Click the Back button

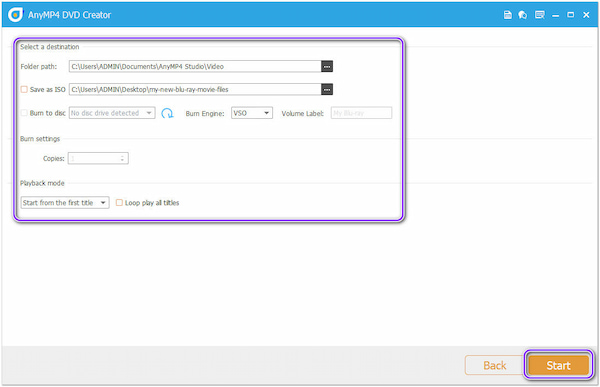[494, 366]
